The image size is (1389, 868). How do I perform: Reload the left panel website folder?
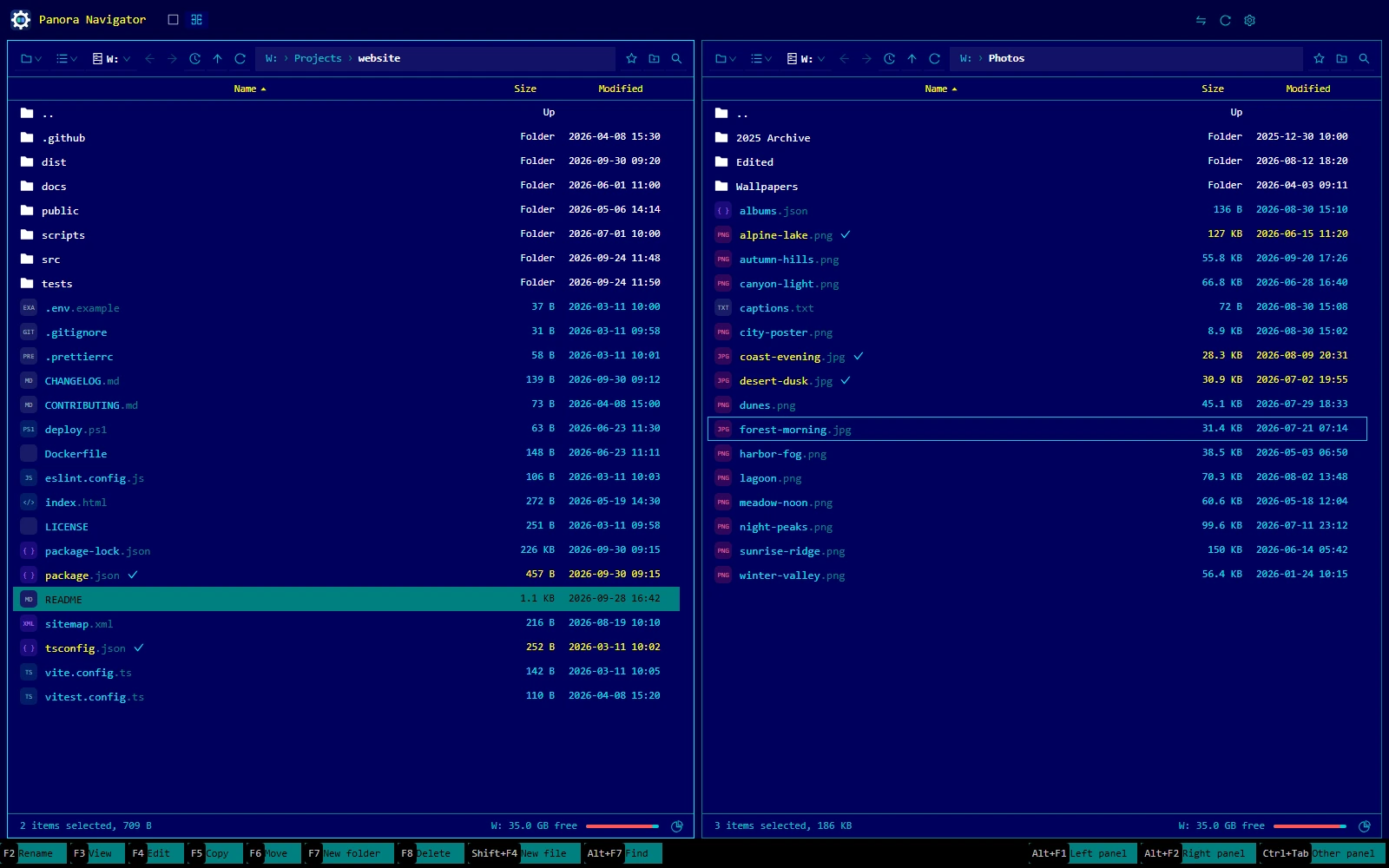(240, 58)
